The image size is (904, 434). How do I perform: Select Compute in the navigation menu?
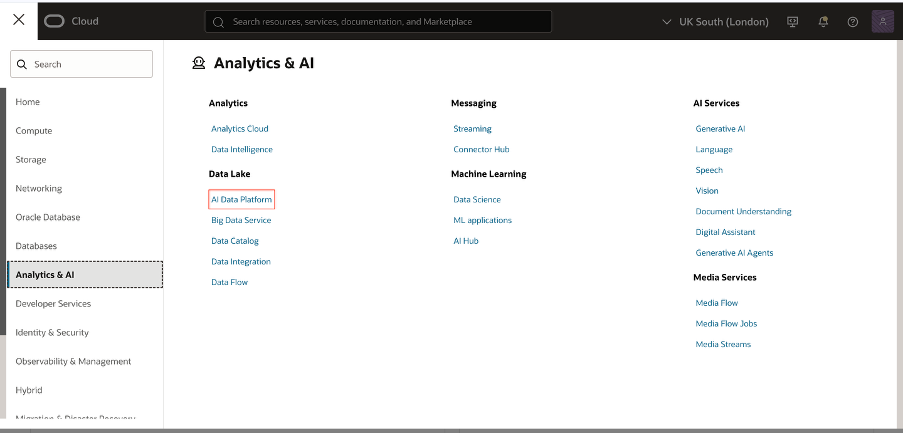pos(34,131)
